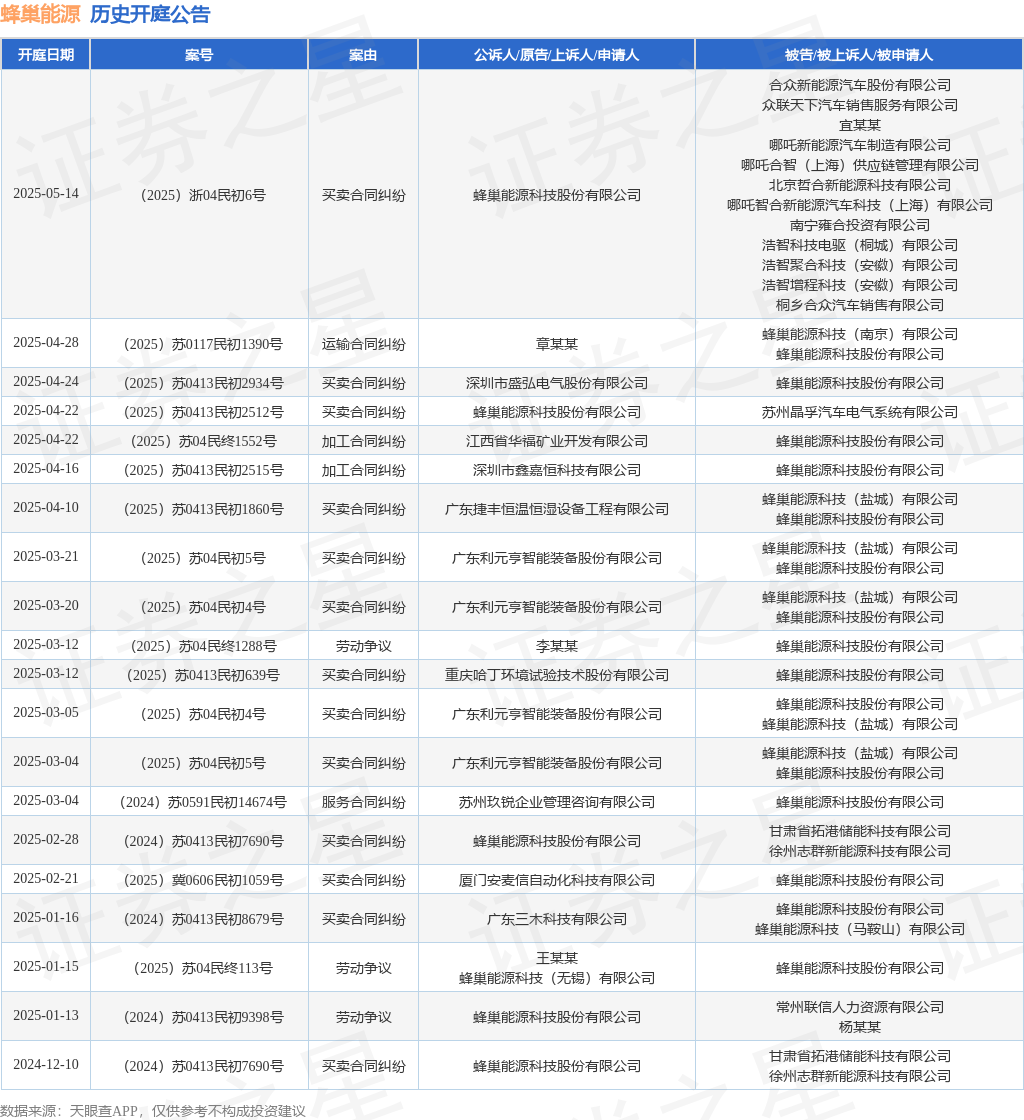This screenshot has width=1024, height=1120.
Task: Select the 案由 column header
Action: pyautogui.click(x=363, y=55)
